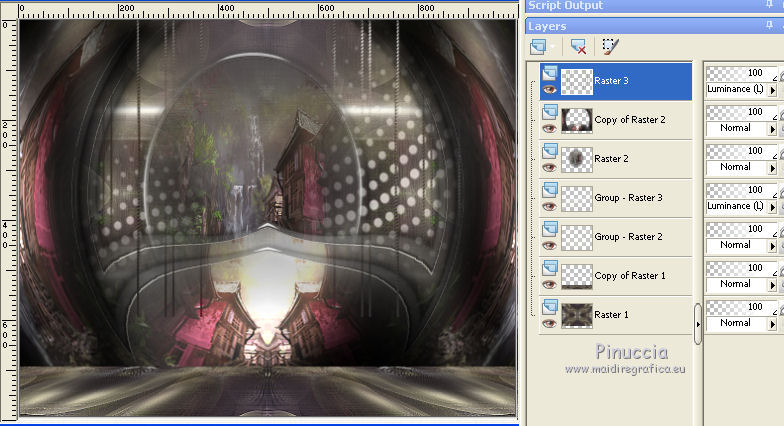Adjust opacity slider of Raster 2
This screenshot has width=784, height=426.
[x=742, y=152]
